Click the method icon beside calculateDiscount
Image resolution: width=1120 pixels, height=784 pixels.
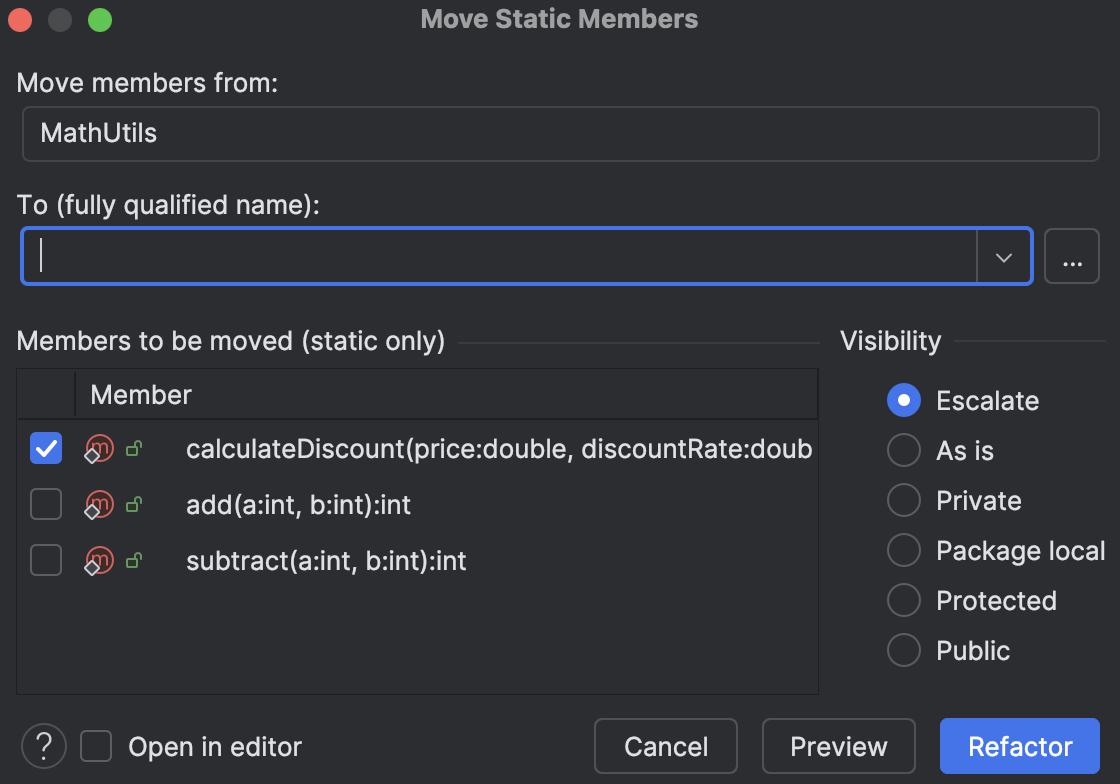coord(98,449)
